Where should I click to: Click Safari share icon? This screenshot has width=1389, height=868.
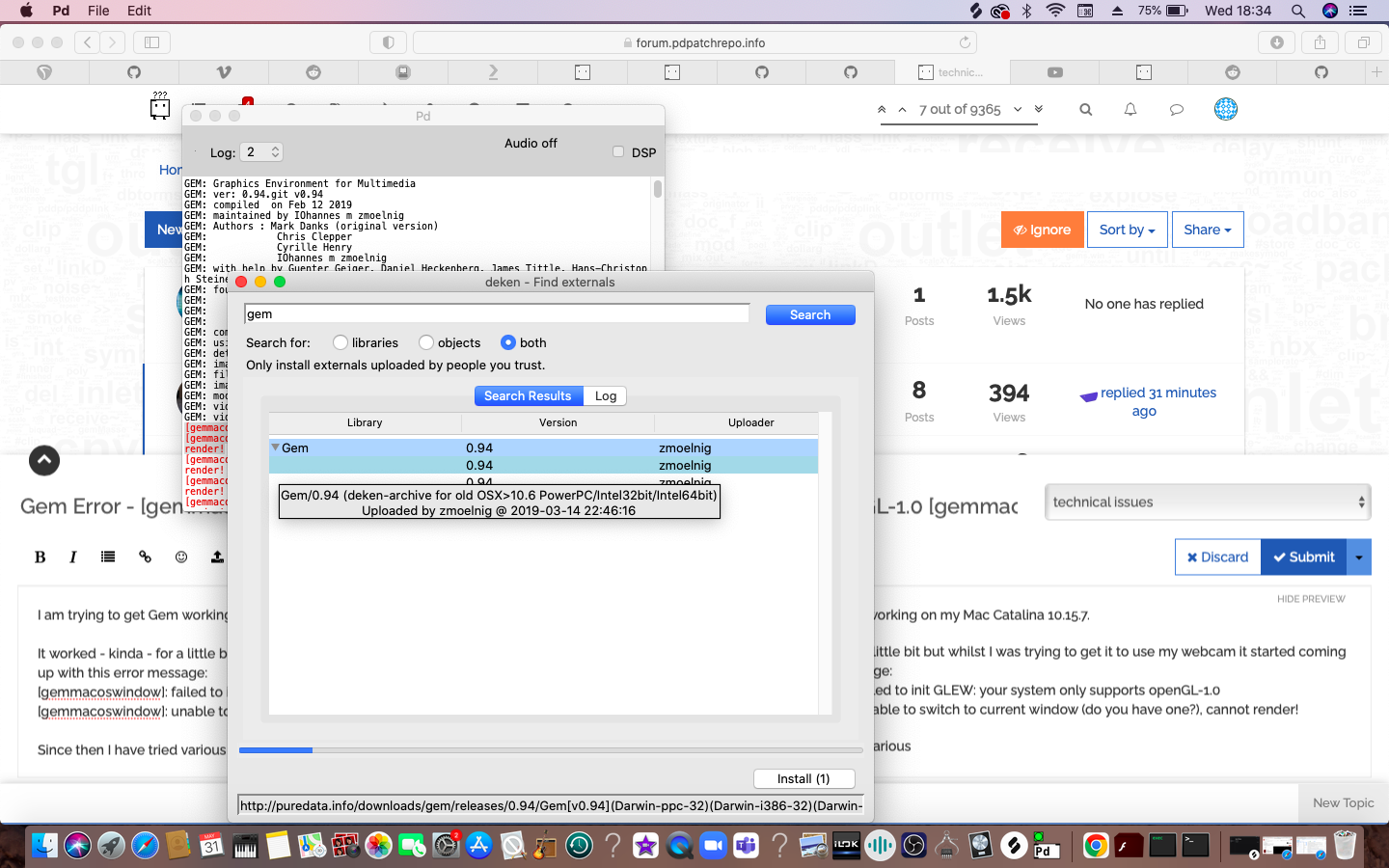point(1320,42)
